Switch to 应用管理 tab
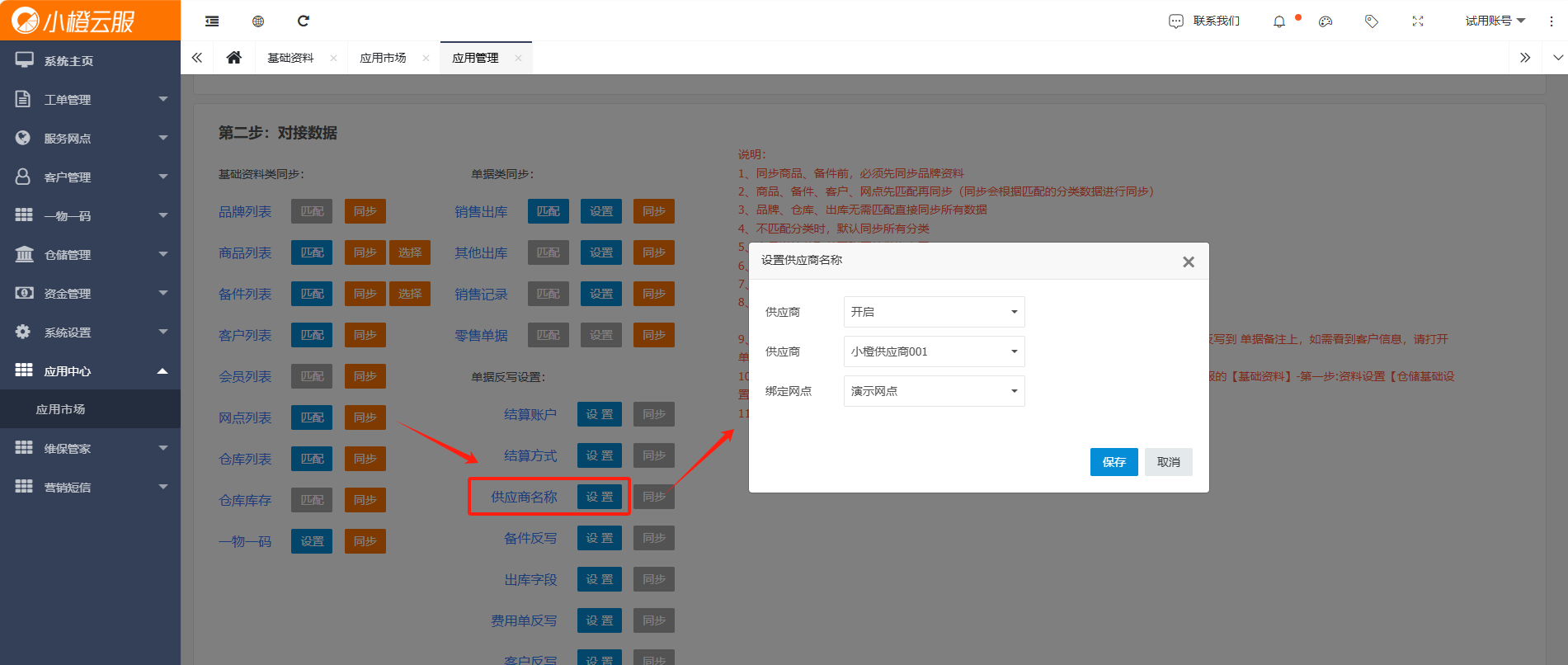Screen dimensions: 1568x665 pos(475,58)
